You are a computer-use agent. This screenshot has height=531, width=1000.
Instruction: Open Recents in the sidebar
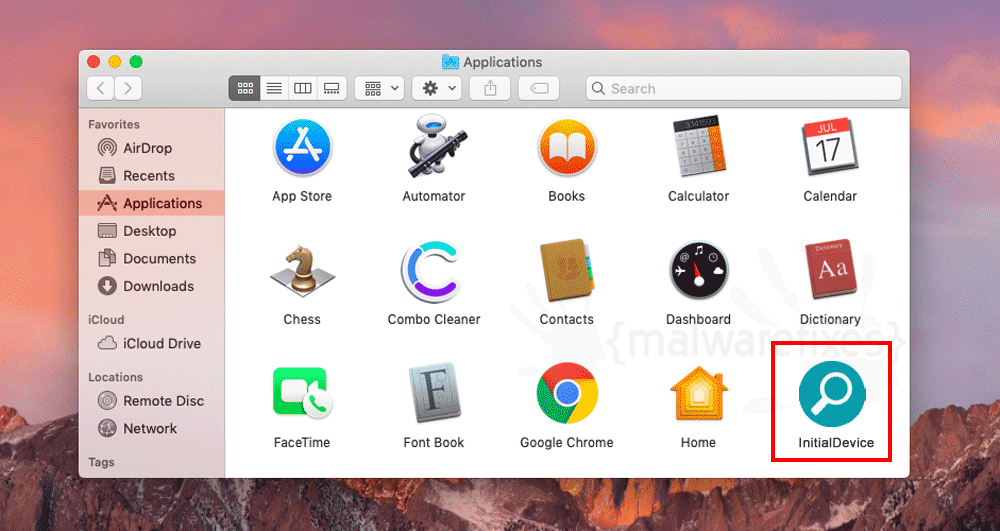click(152, 175)
